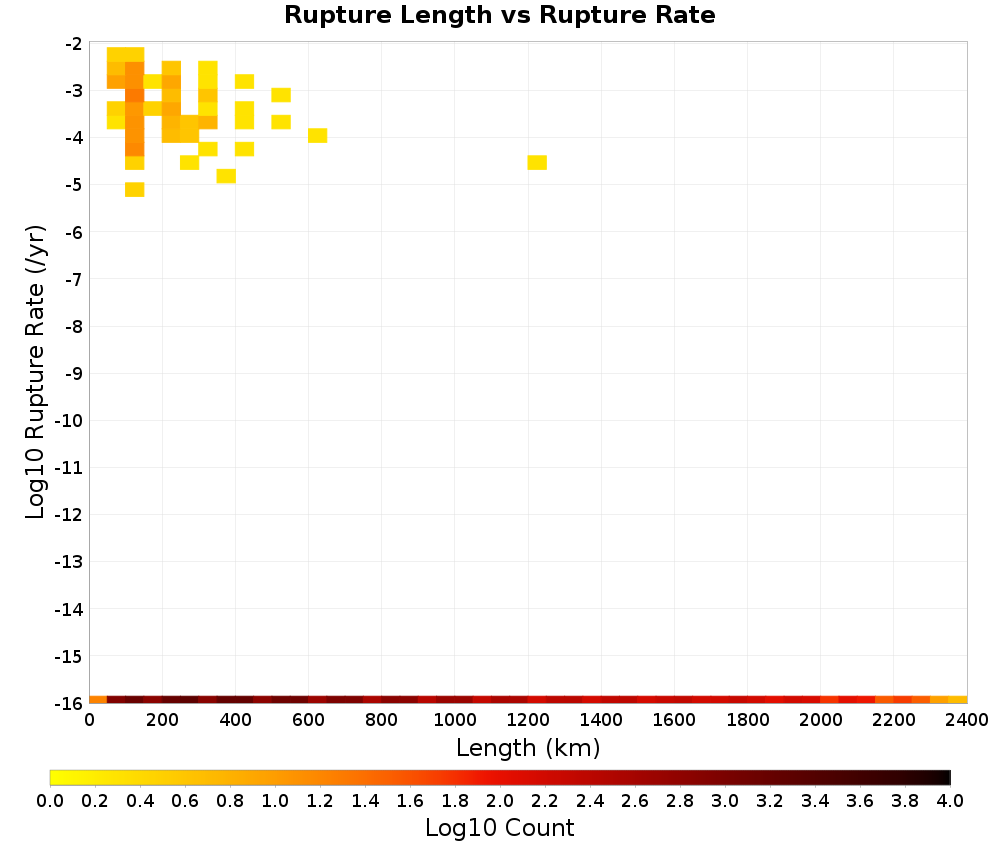Click the color scale gradient bar
This screenshot has height=850, width=1000.
(500, 777)
